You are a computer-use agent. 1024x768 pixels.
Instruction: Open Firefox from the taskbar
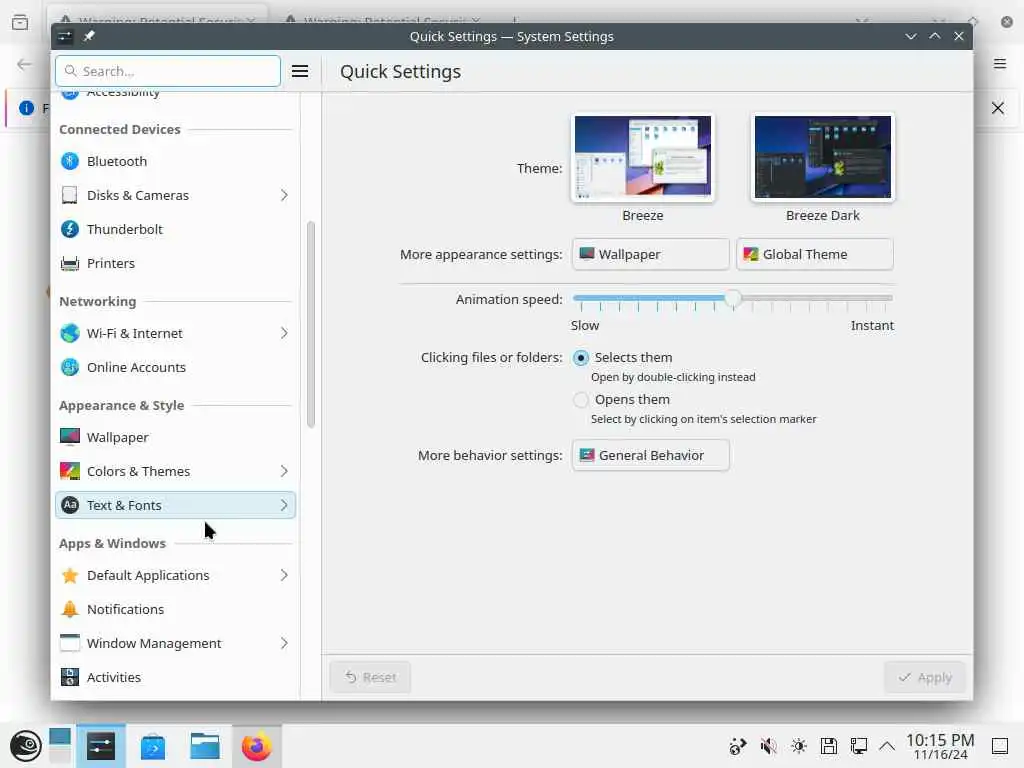click(x=257, y=746)
